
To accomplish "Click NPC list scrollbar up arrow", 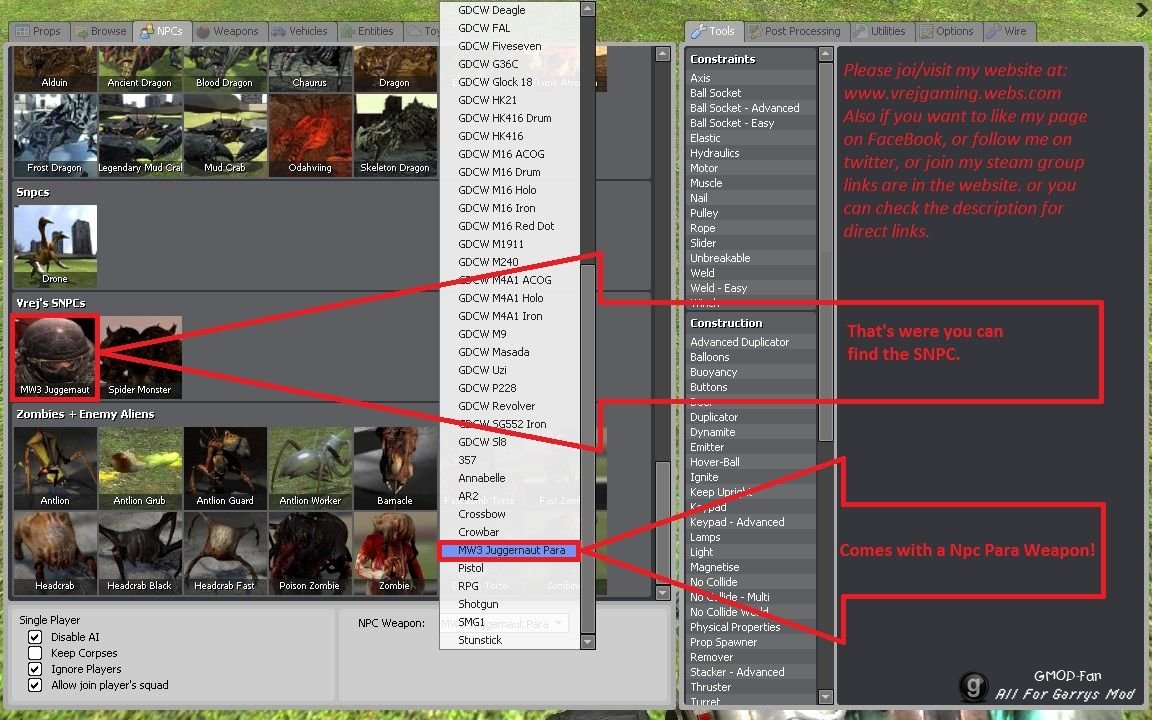I will click(x=663, y=54).
